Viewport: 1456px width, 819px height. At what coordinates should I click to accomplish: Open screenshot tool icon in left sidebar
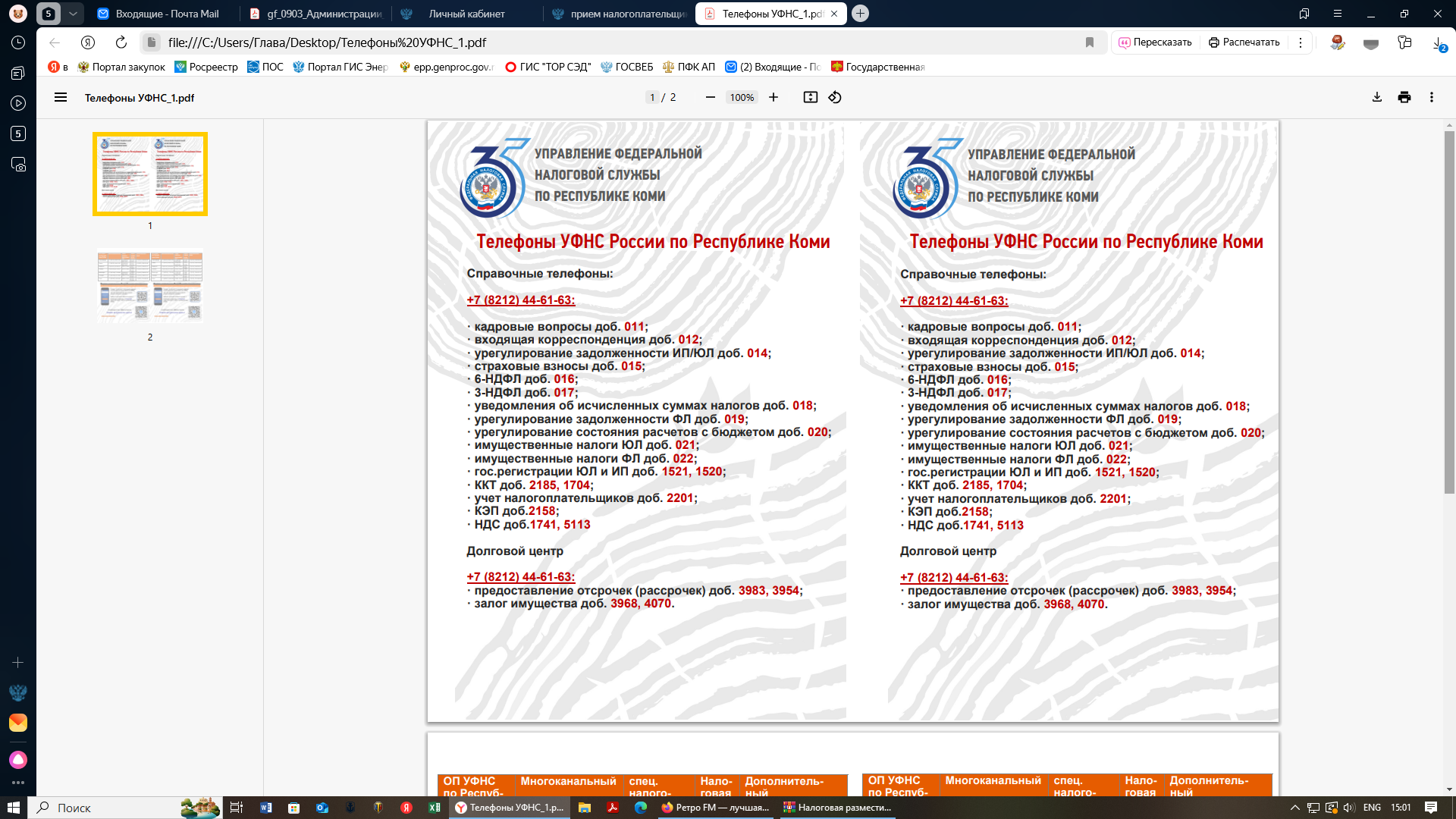tap(18, 164)
